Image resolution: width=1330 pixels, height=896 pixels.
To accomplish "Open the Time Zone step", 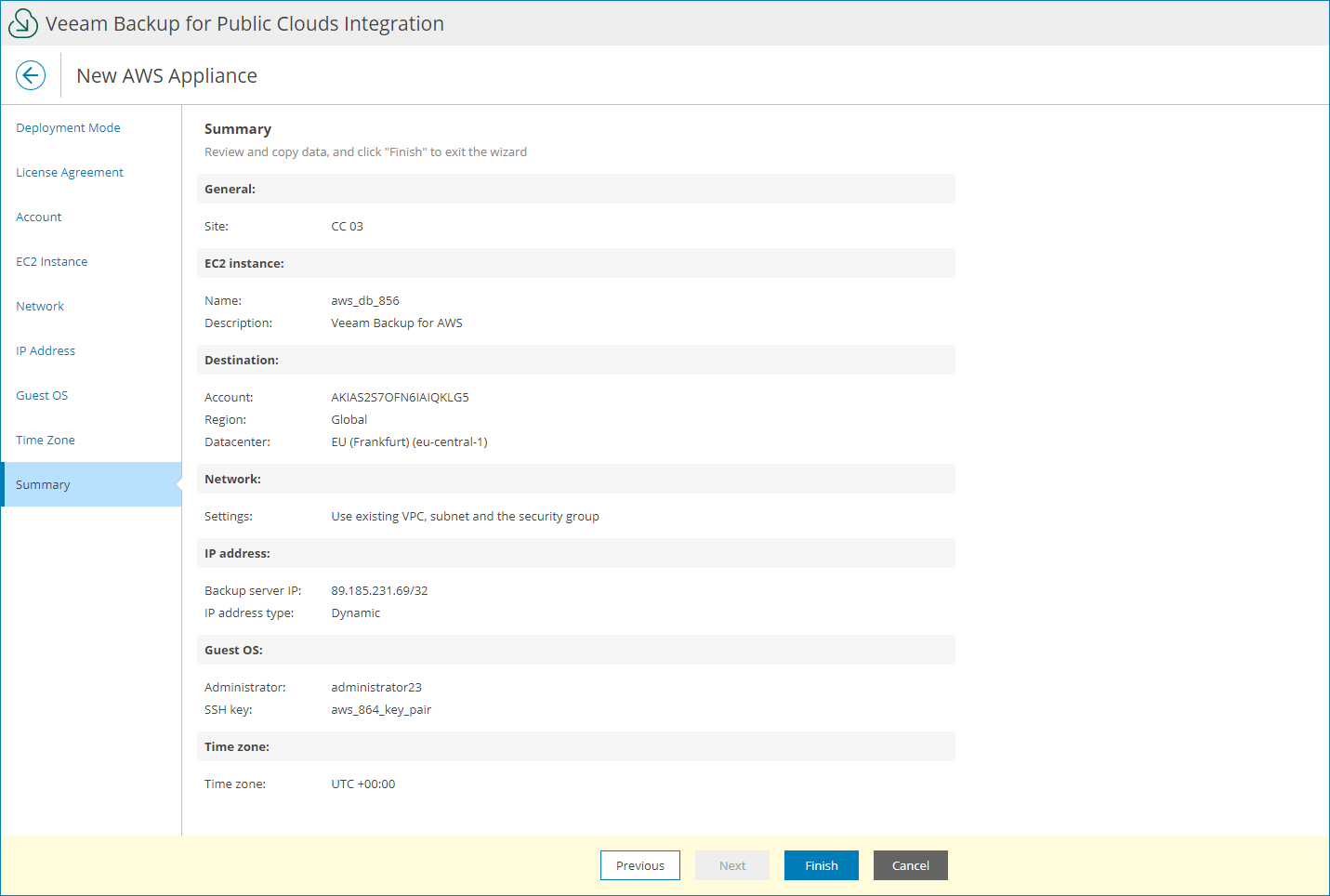I will [46, 440].
